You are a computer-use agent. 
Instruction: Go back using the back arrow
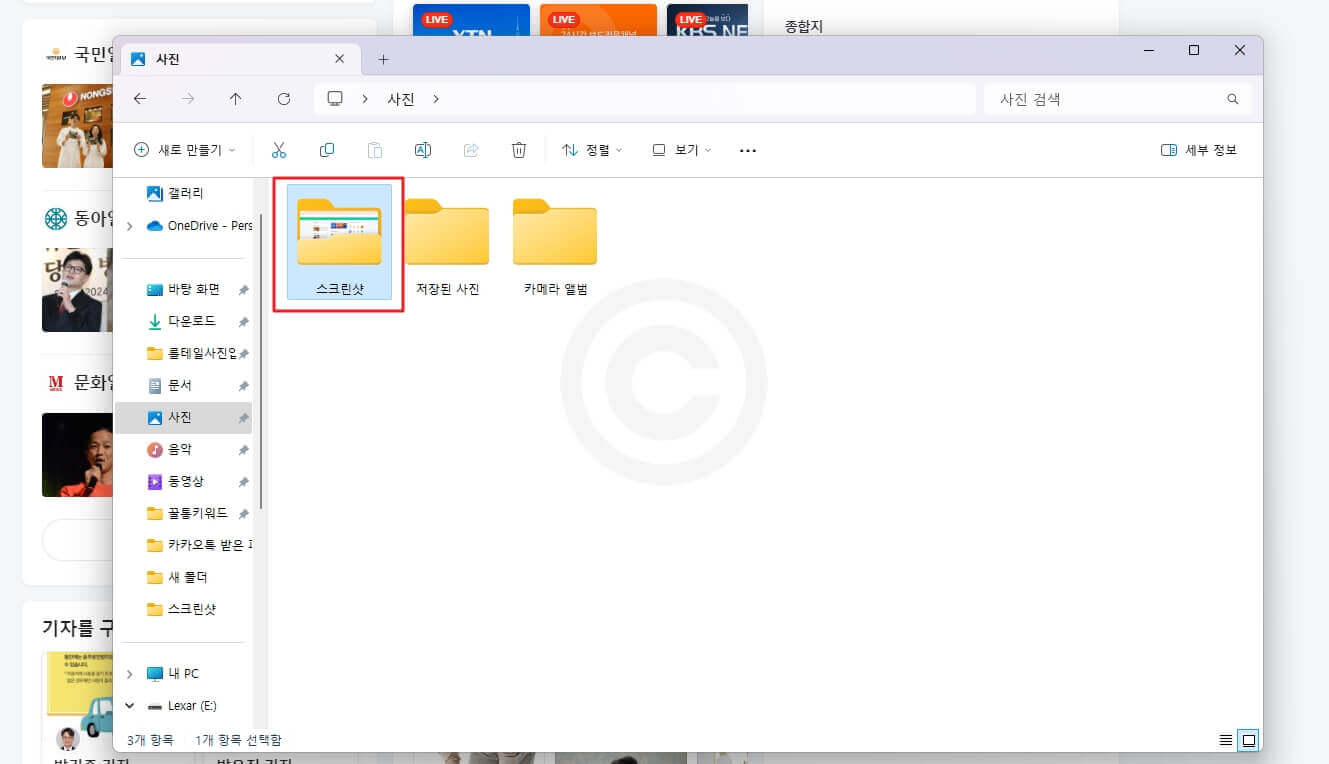[x=140, y=98]
